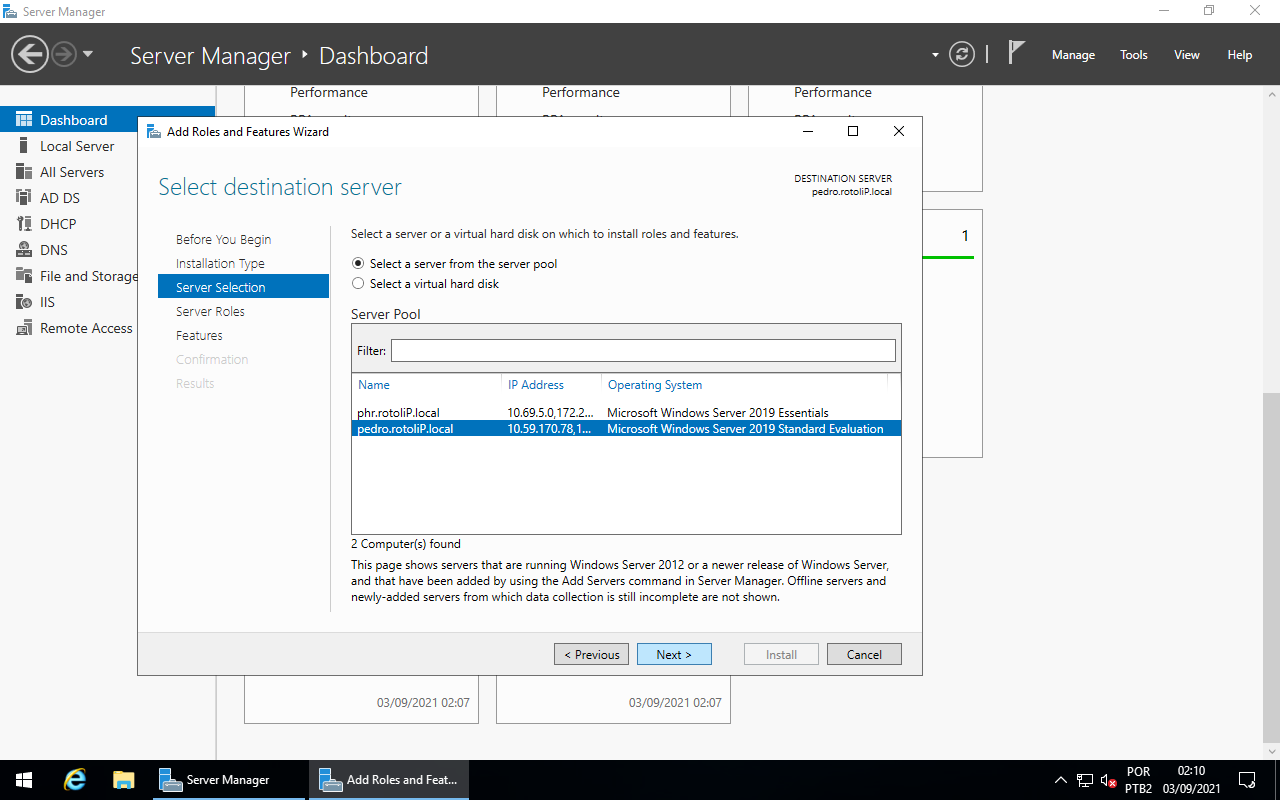
Task: Open the DHCP sidebar icon
Action: 24,224
